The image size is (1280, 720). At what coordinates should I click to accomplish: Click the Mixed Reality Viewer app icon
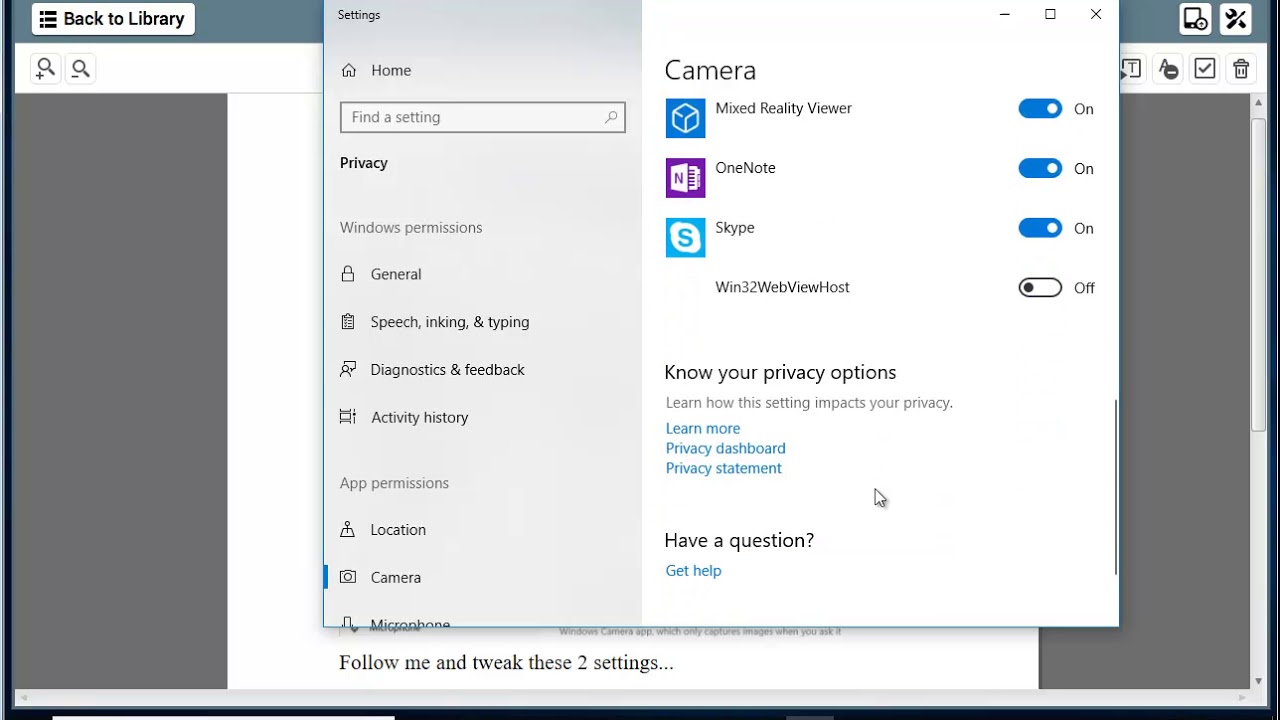tap(685, 118)
